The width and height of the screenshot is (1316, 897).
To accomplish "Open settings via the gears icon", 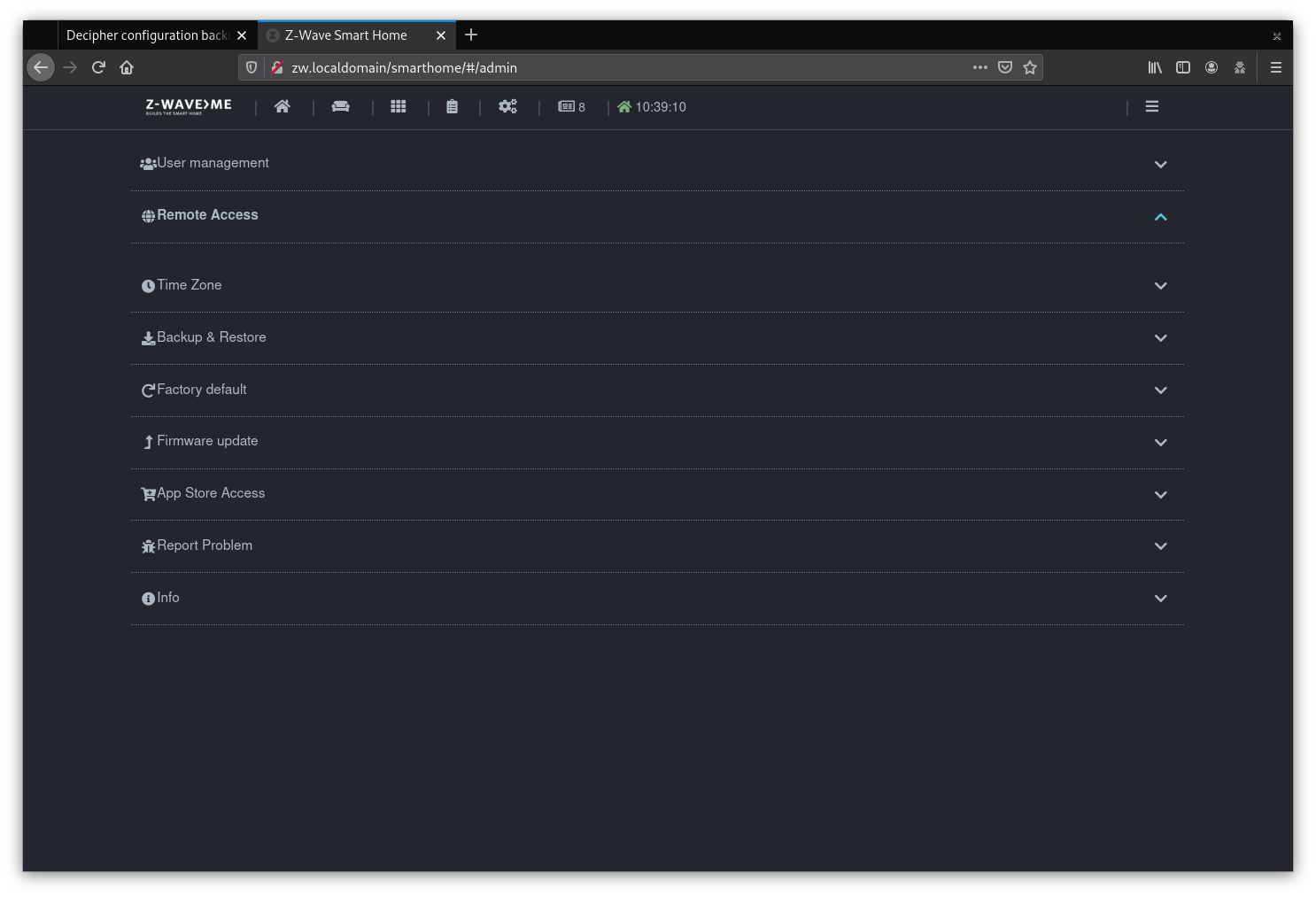I will pyautogui.click(x=507, y=106).
